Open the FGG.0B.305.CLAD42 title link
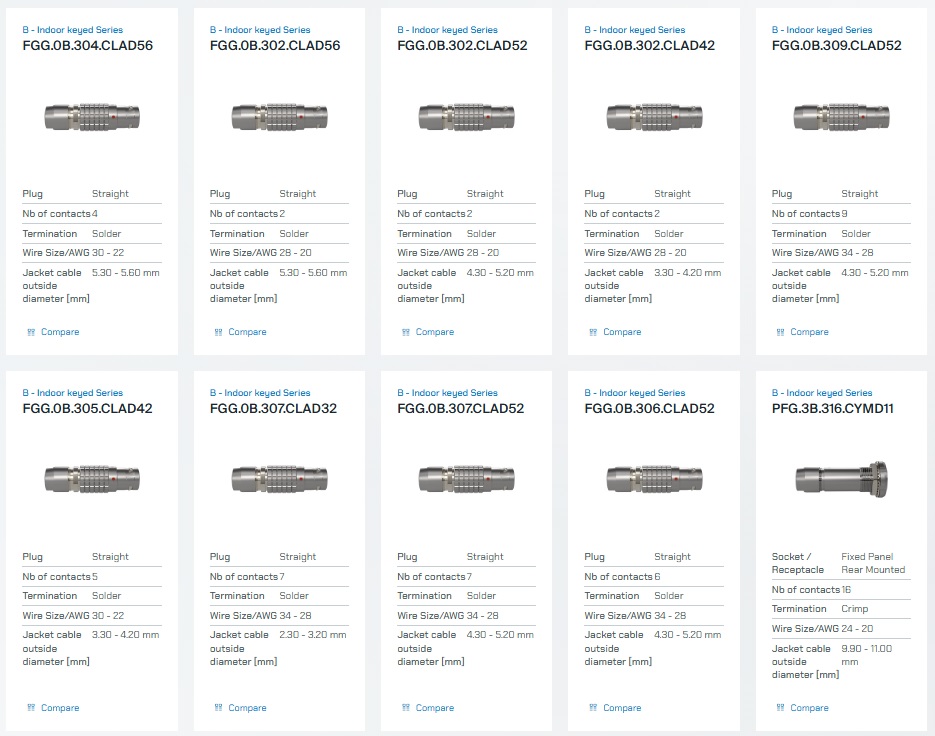Screen dimensions: 935x736 point(87,409)
